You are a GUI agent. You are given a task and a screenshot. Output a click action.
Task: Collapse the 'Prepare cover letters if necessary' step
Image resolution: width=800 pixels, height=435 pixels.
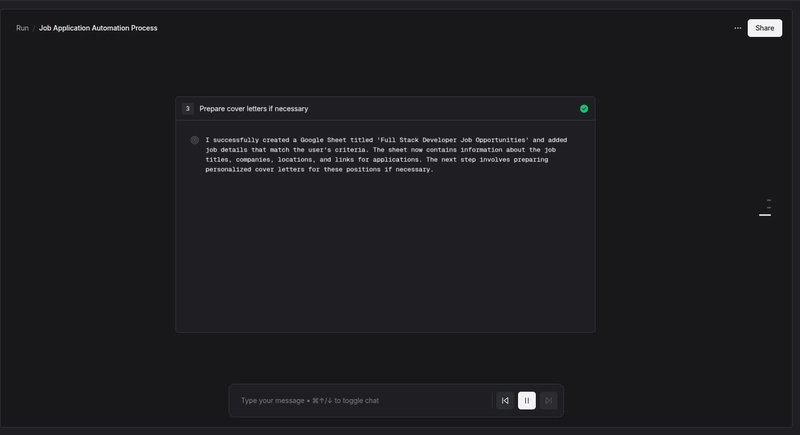pyautogui.click(x=385, y=109)
